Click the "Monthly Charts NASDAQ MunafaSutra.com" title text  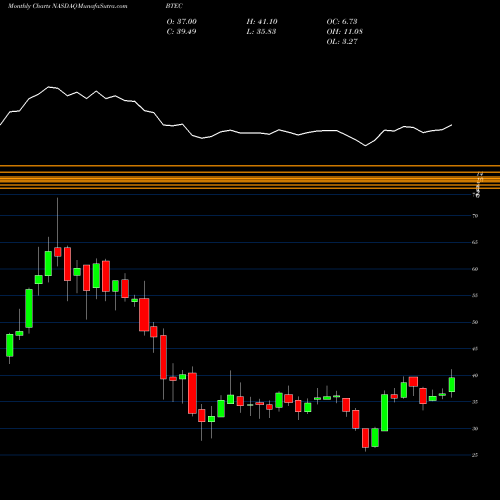click(68, 6)
